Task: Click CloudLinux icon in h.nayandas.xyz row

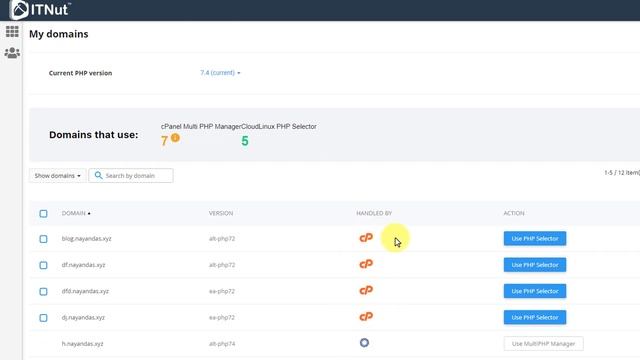Action: 364,343
